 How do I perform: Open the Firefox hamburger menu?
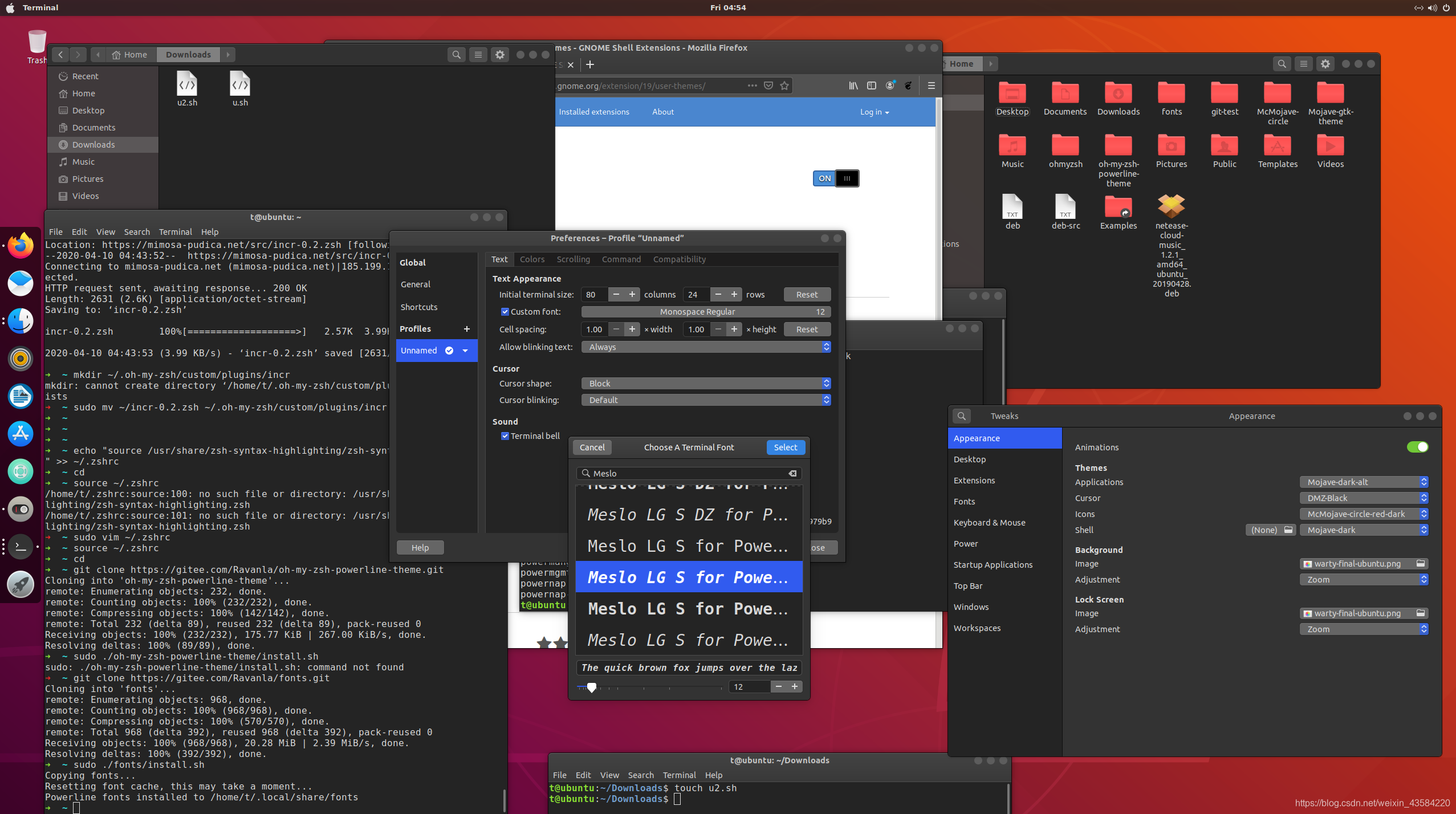point(931,86)
